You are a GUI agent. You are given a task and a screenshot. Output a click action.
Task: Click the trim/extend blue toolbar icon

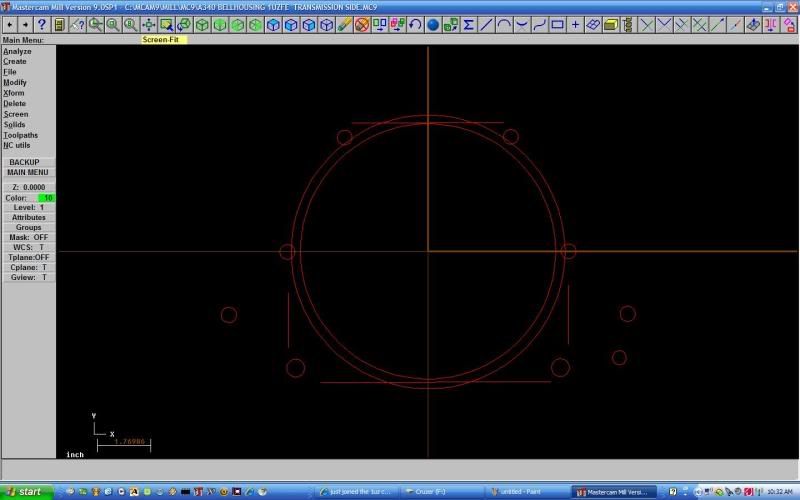click(646, 24)
